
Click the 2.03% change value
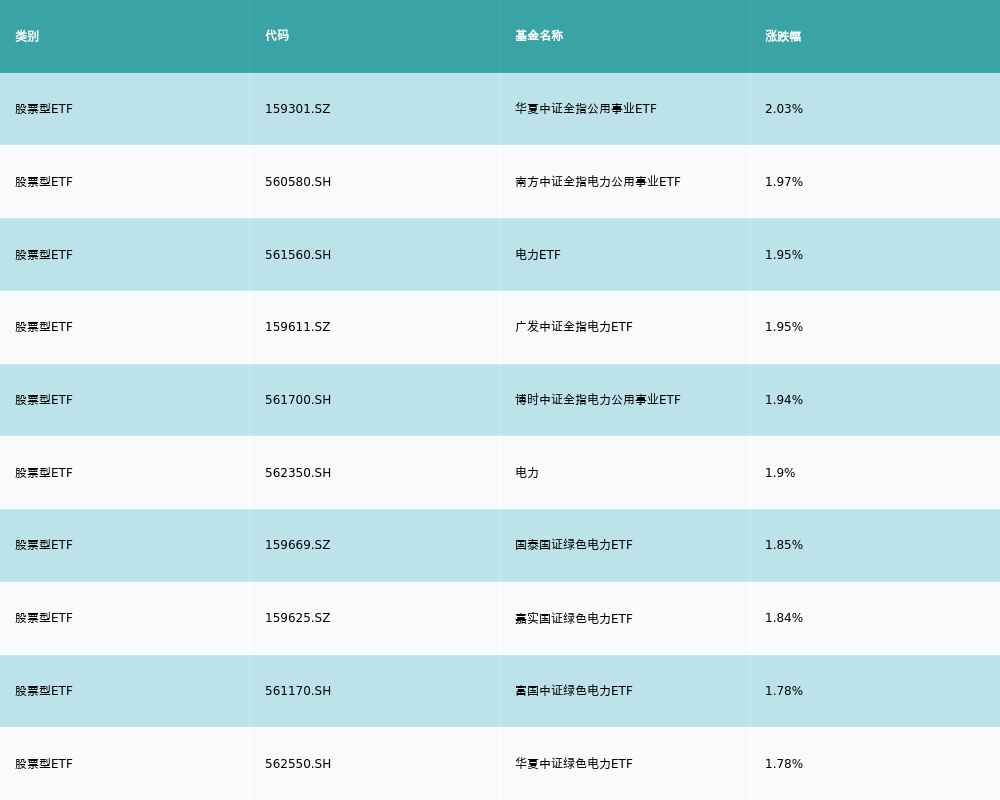click(784, 109)
